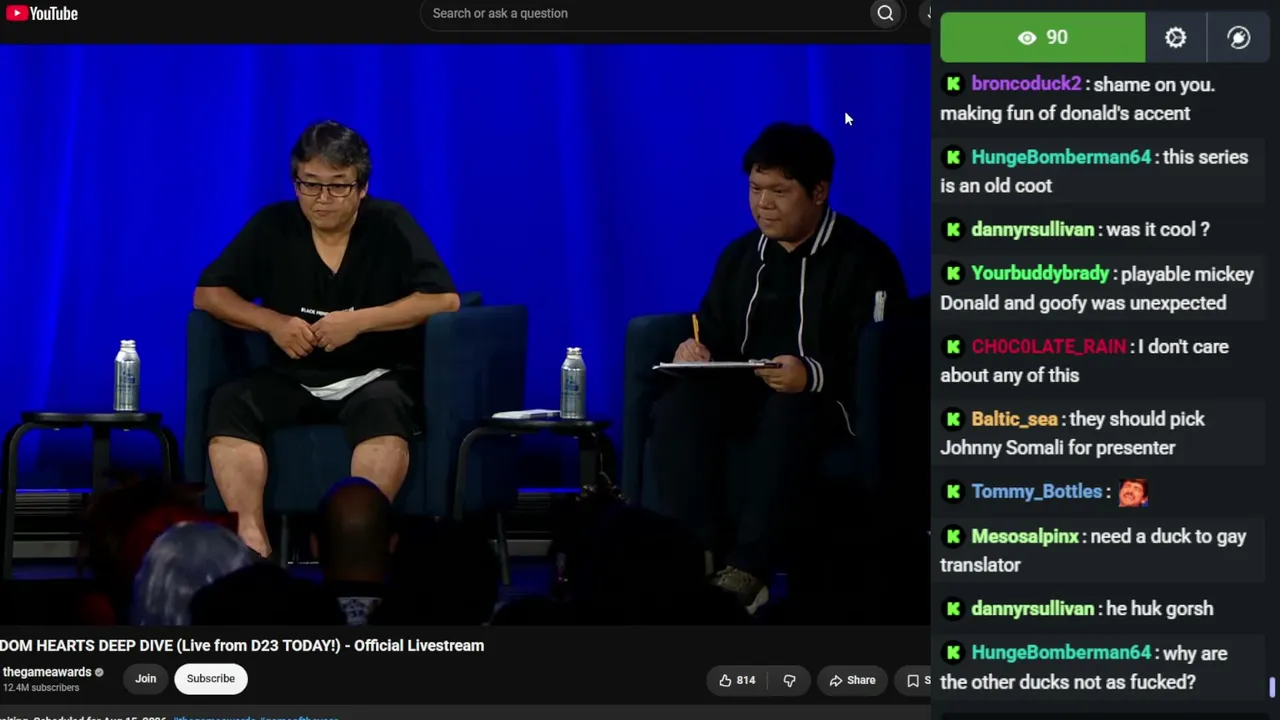Screen dimensions: 1280x720
Task: Share the livestream video
Action: (x=852, y=680)
